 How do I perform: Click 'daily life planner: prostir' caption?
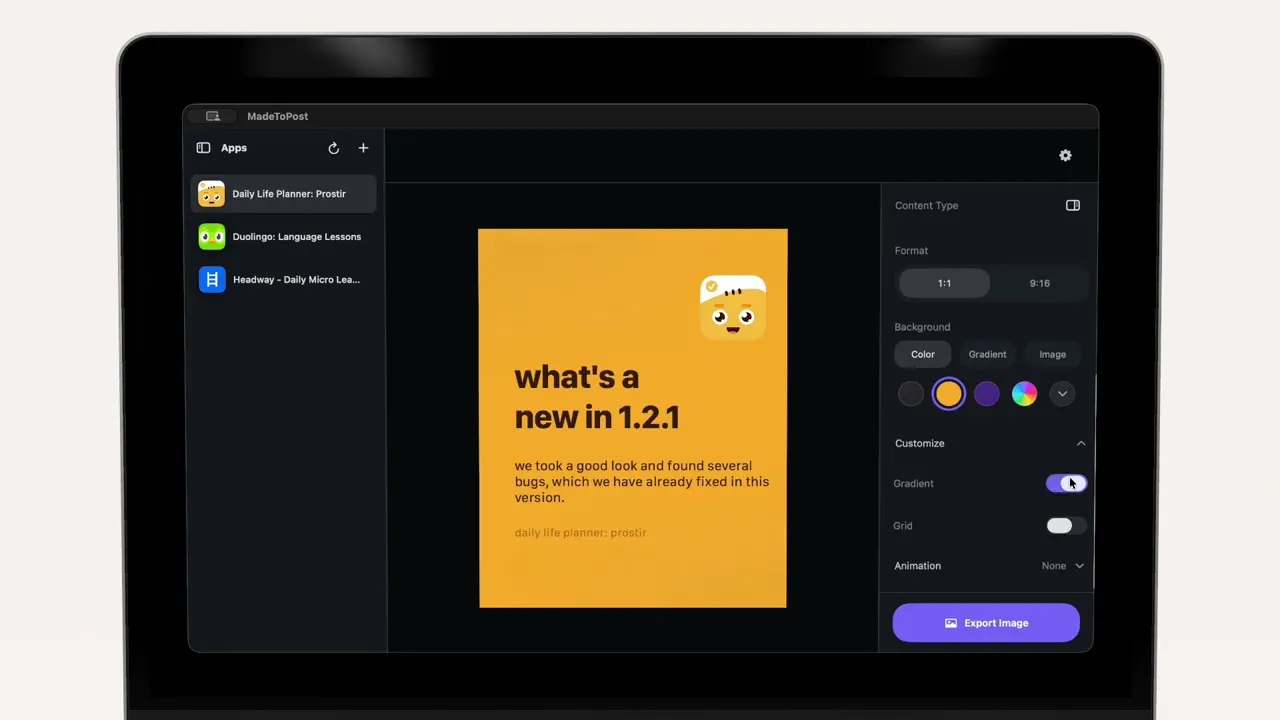pos(581,533)
